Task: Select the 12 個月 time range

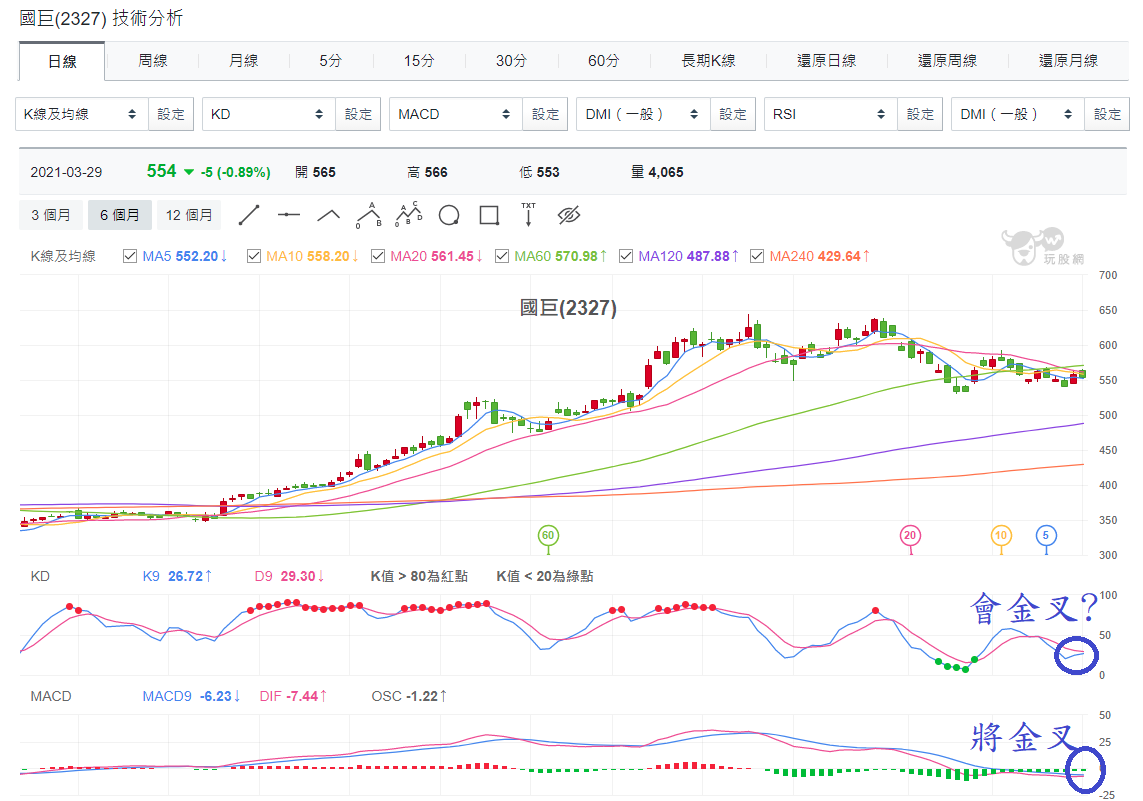Action: [x=189, y=215]
